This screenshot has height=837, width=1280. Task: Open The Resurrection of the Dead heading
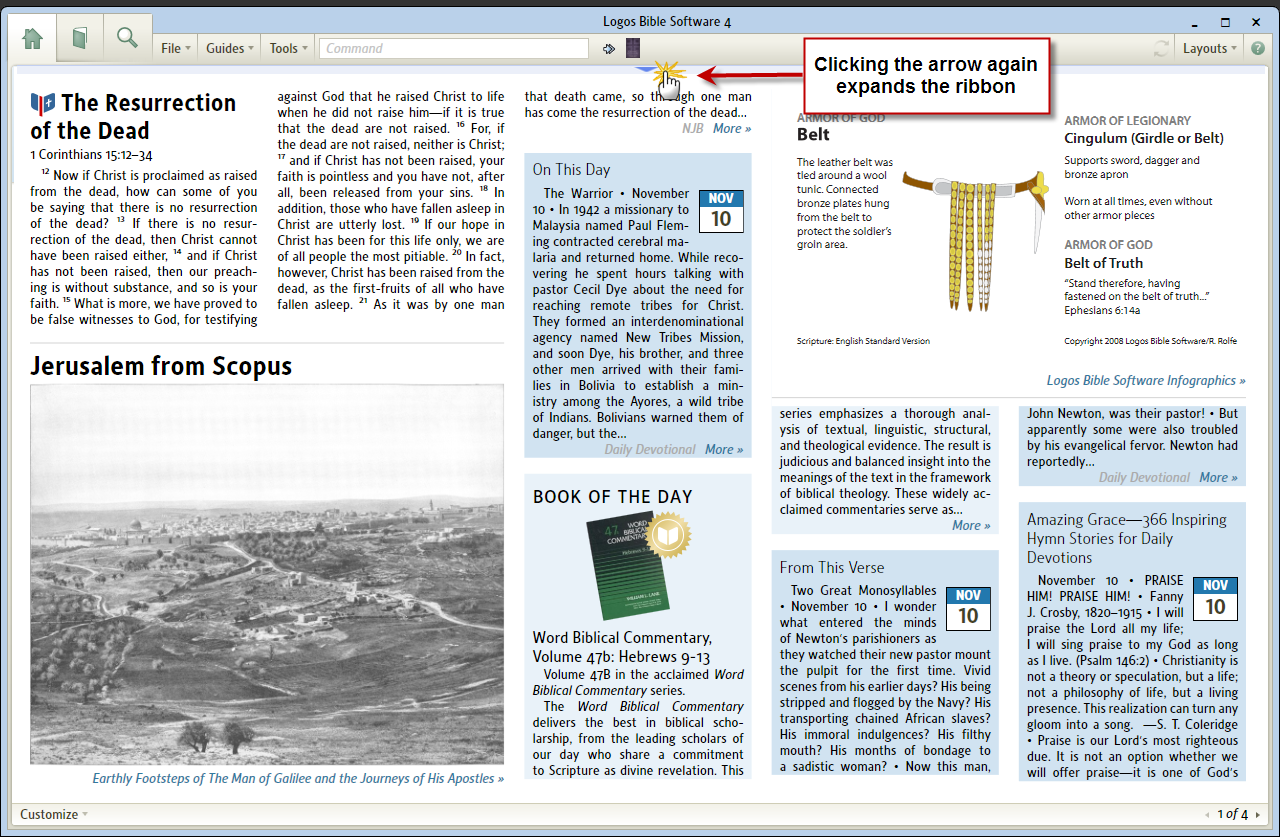[133, 117]
